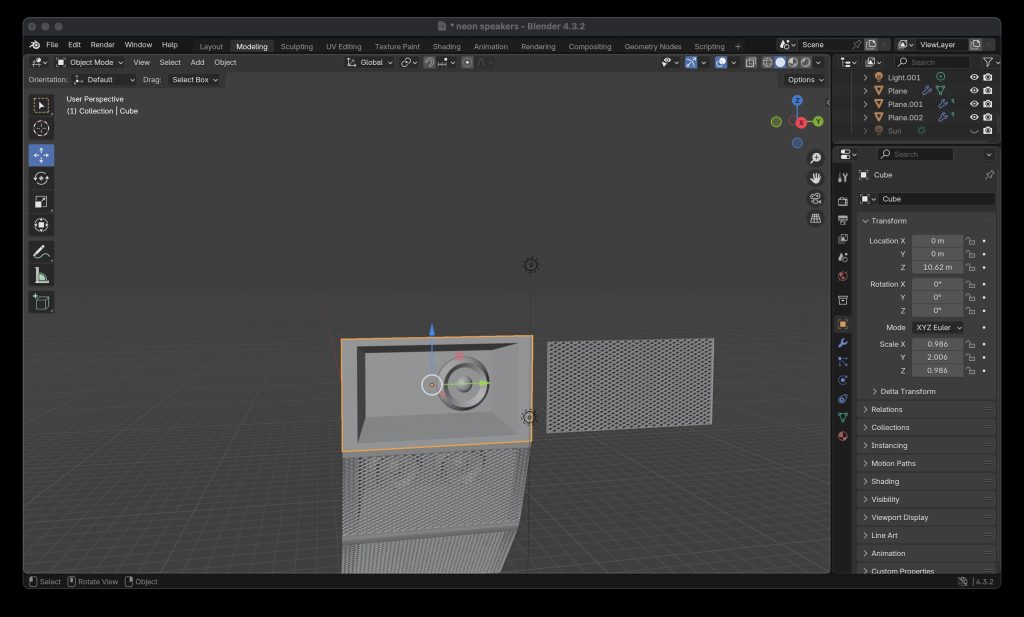Select the Rotate tool in the left toolbar
Screen dimensions: 1024x617
[41, 178]
